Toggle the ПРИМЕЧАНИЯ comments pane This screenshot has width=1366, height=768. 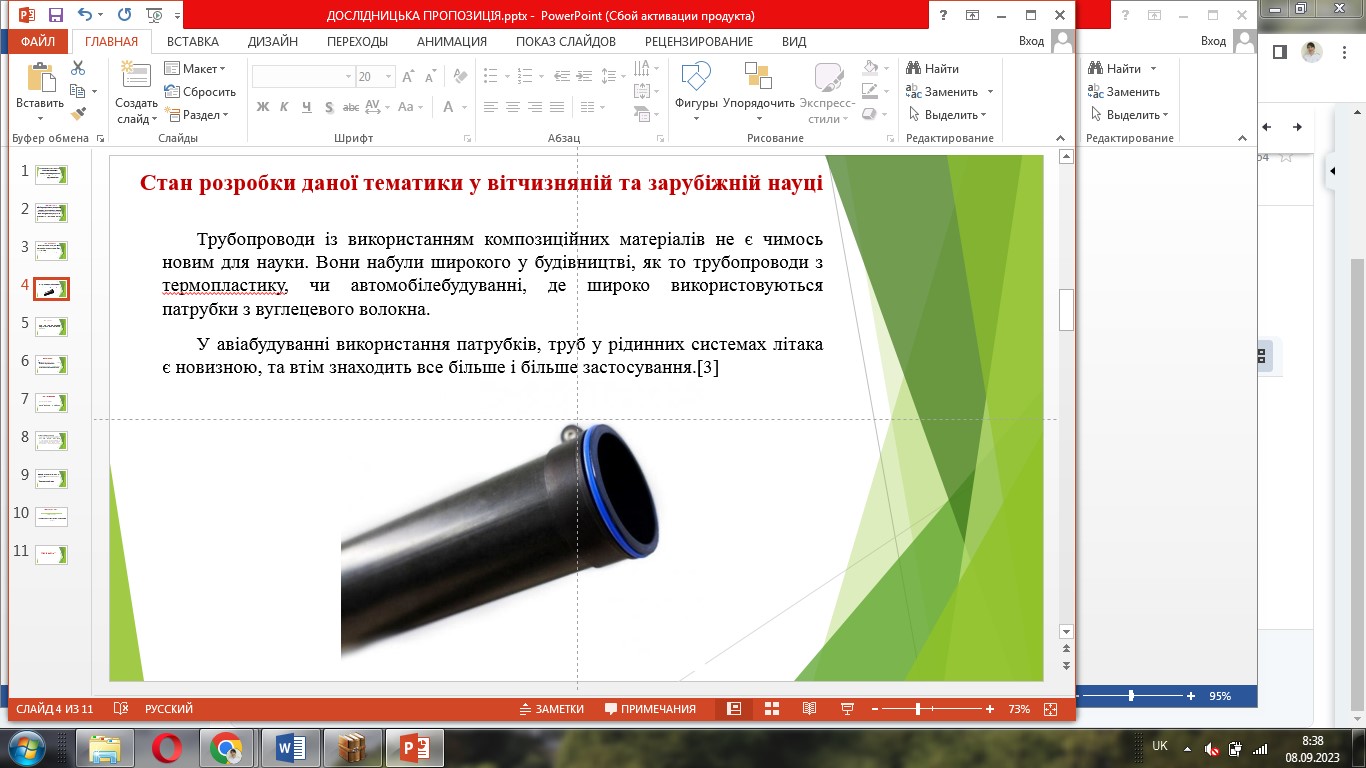click(650, 709)
